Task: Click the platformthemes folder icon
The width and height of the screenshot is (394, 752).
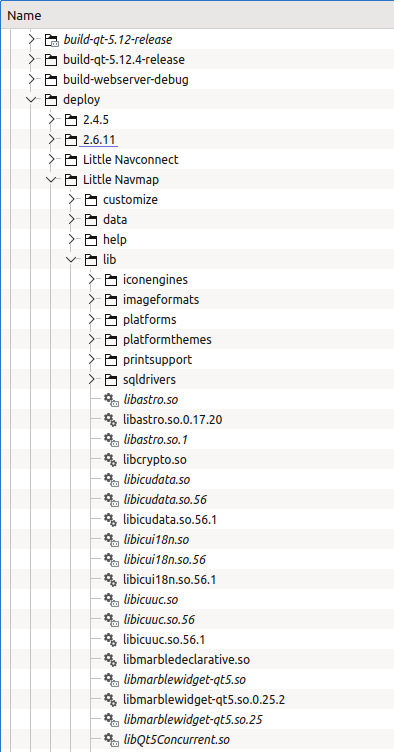Action: (x=111, y=340)
